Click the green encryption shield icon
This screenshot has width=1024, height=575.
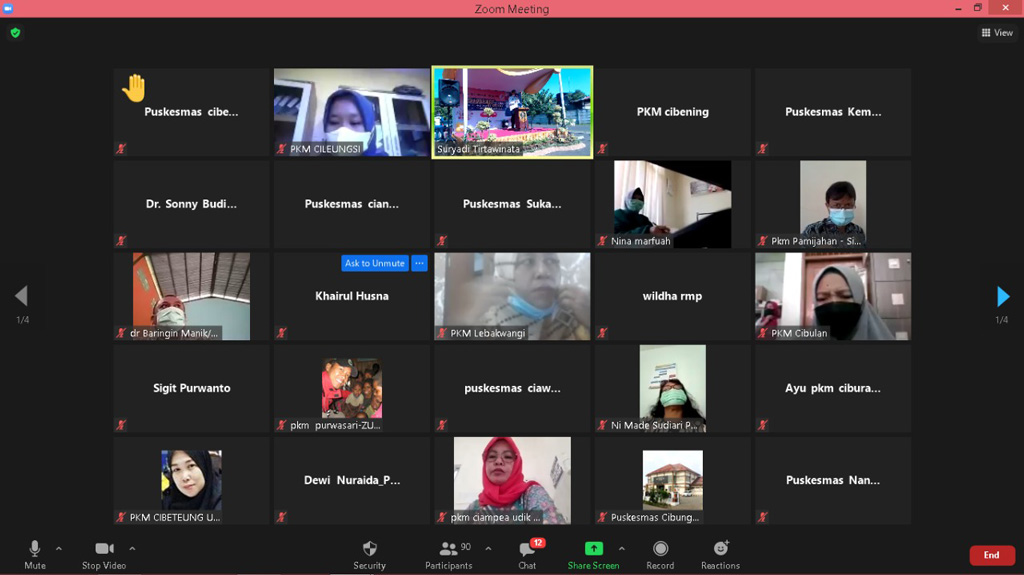(16, 32)
